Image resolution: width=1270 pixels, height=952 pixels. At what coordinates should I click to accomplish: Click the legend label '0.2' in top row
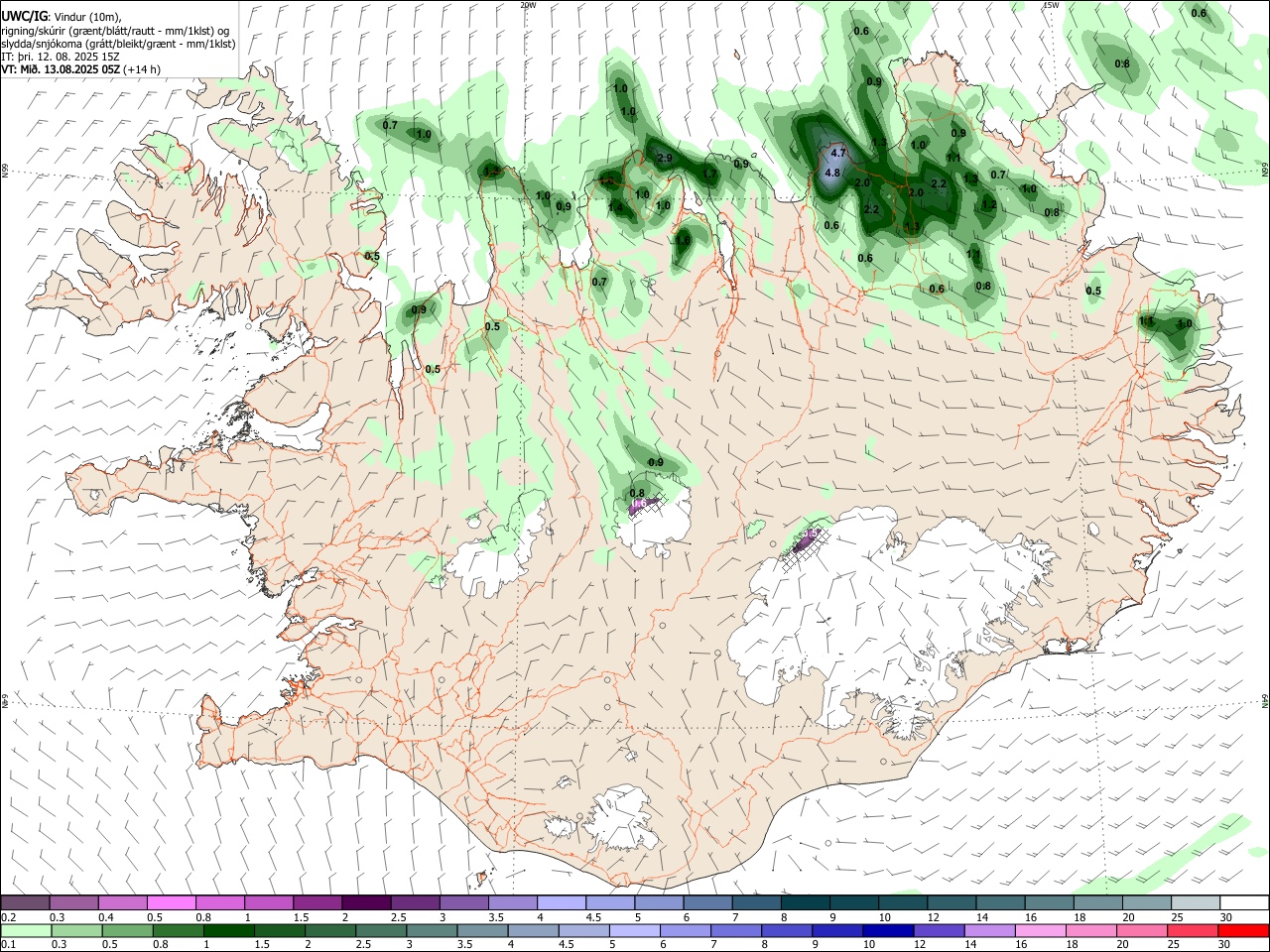pos(9,917)
